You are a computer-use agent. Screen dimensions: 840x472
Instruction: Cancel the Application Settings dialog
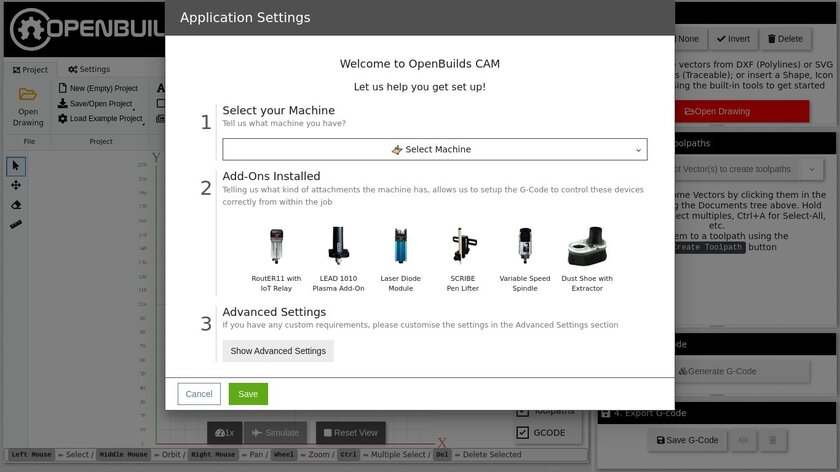(x=199, y=394)
